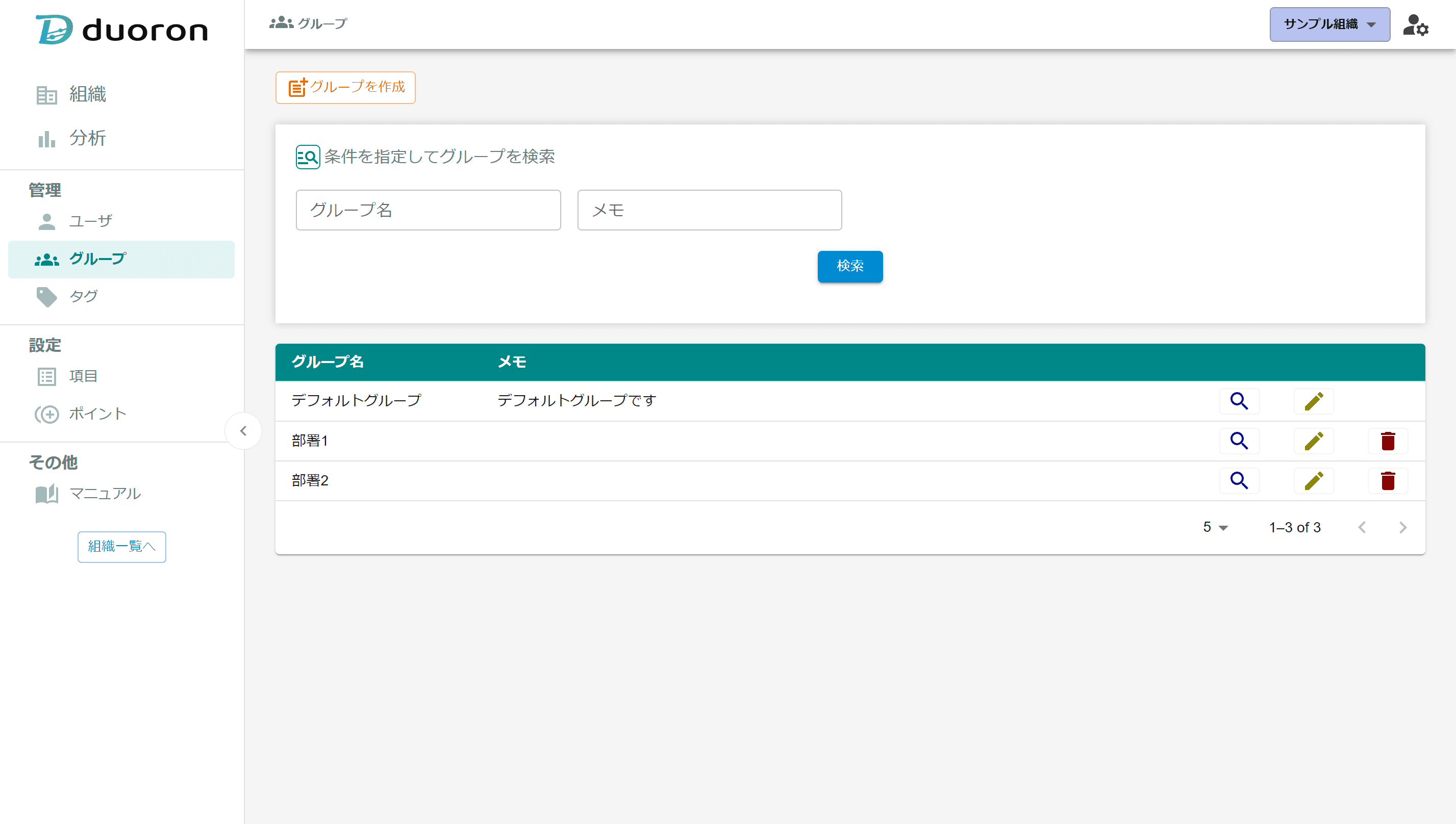
Task: Click the duoron logo
Action: [122, 30]
